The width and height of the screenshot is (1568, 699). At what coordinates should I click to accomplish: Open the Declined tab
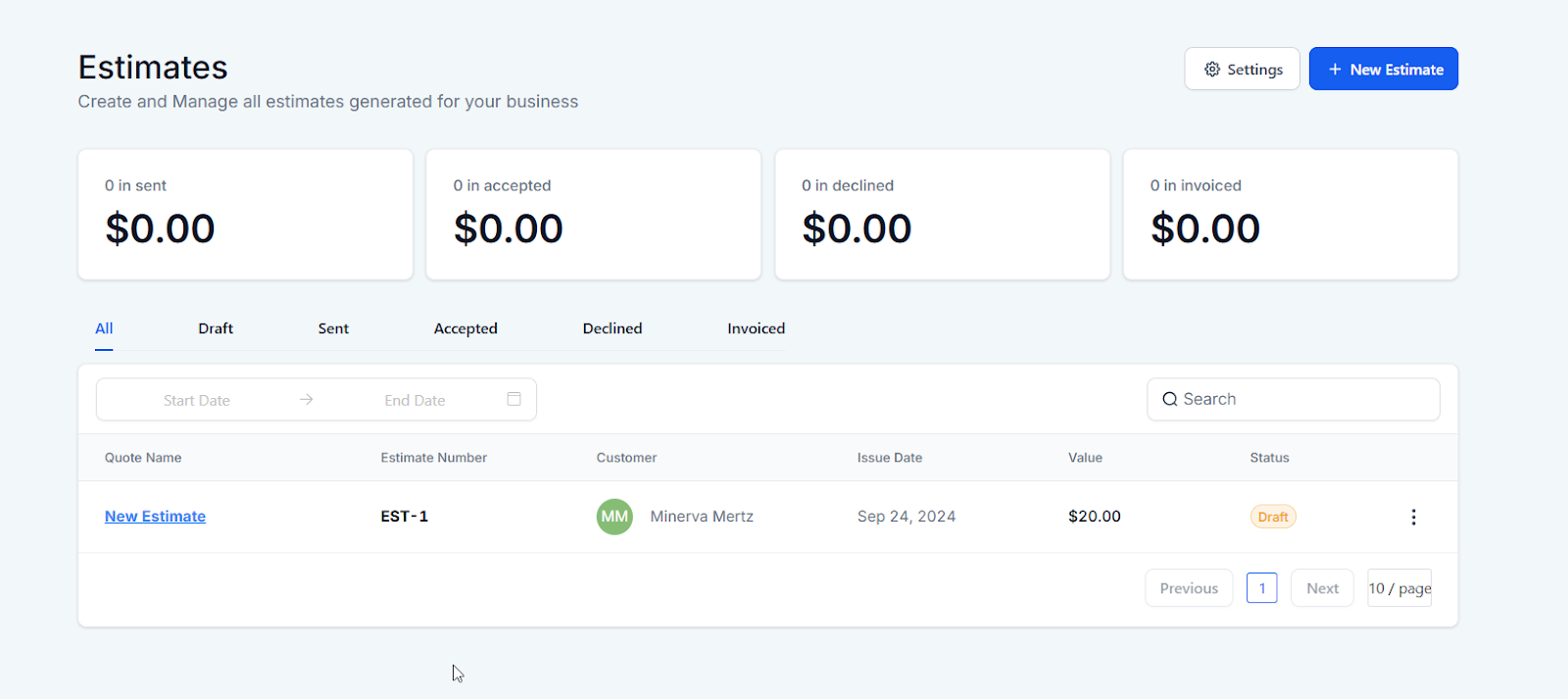[612, 328]
